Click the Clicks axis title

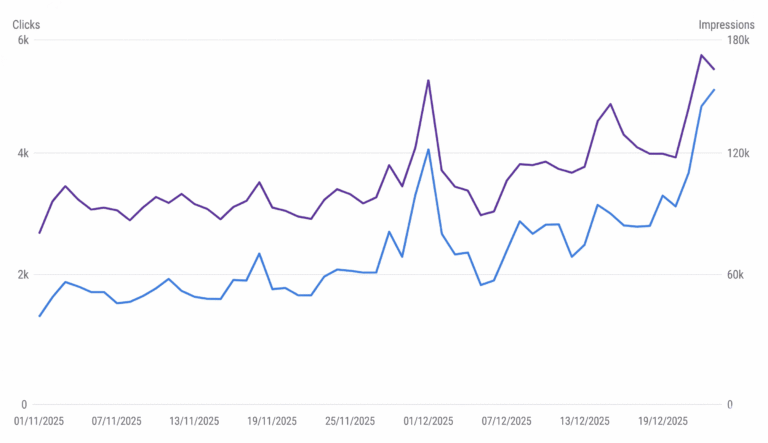26,23
